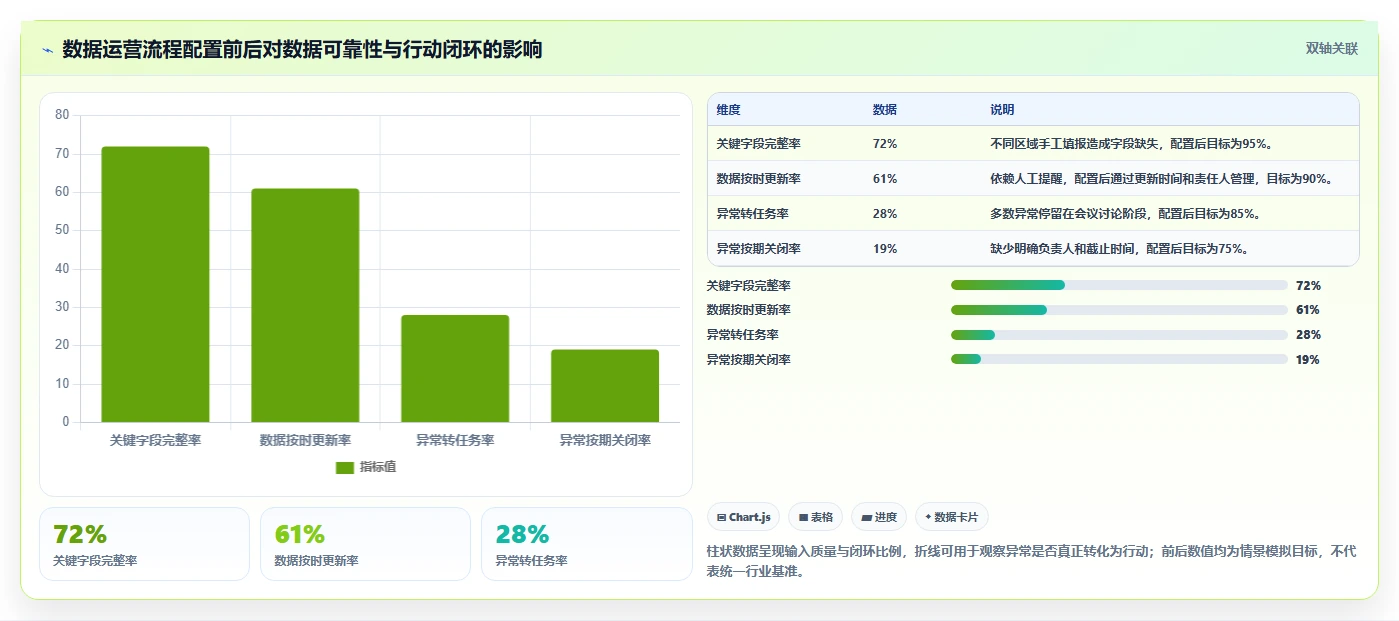
Task: Open the 72% 关键字段完整率 data card
Action: pos(144,544)
